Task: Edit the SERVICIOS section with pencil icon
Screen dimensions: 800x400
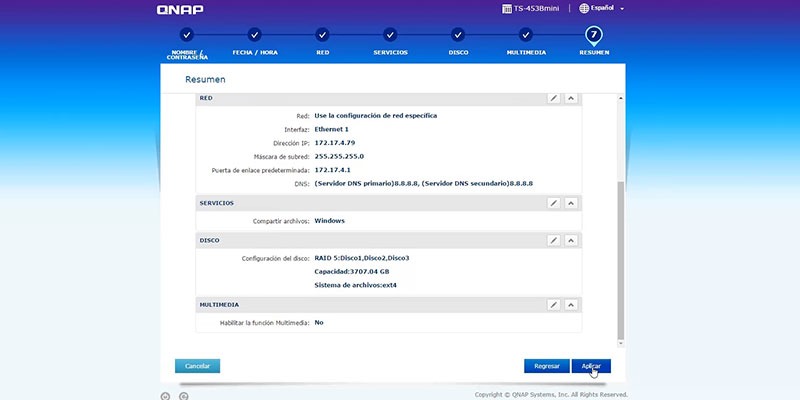Action: coord(554,203)
